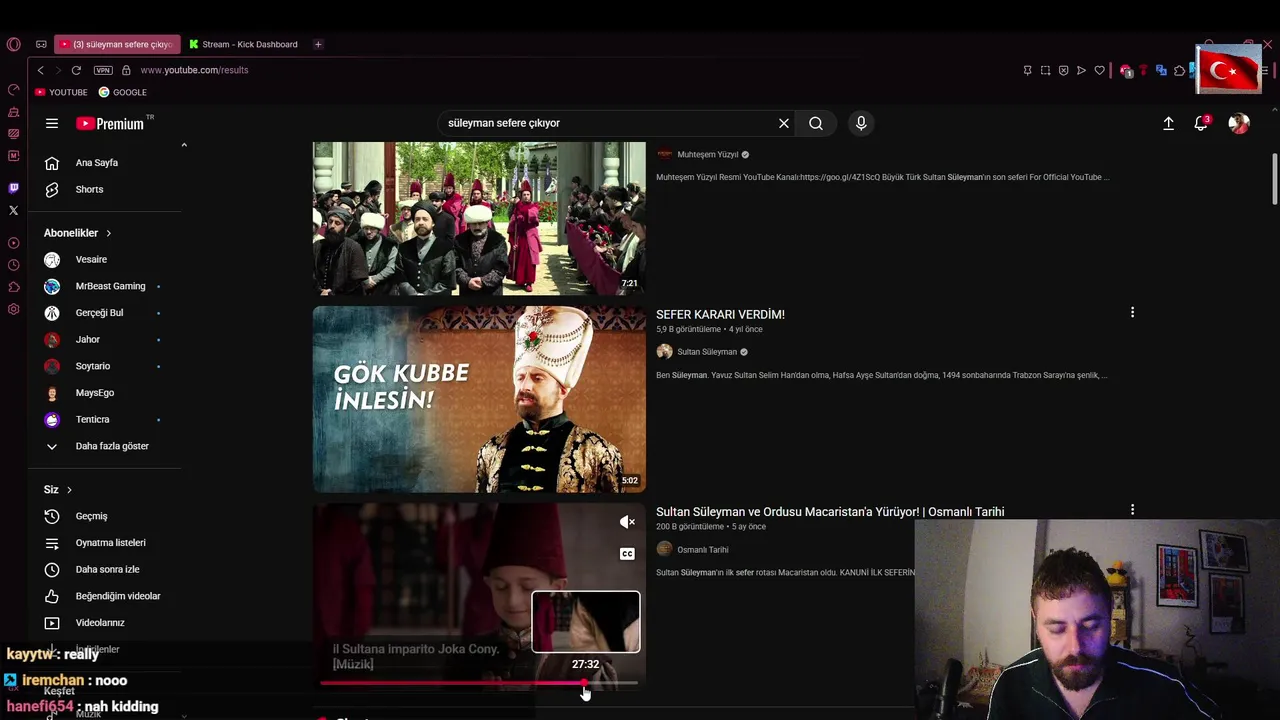Click the upload/create arrow icon
Viewport: 1280px width, 720px height.
(x=1168, y=123)
